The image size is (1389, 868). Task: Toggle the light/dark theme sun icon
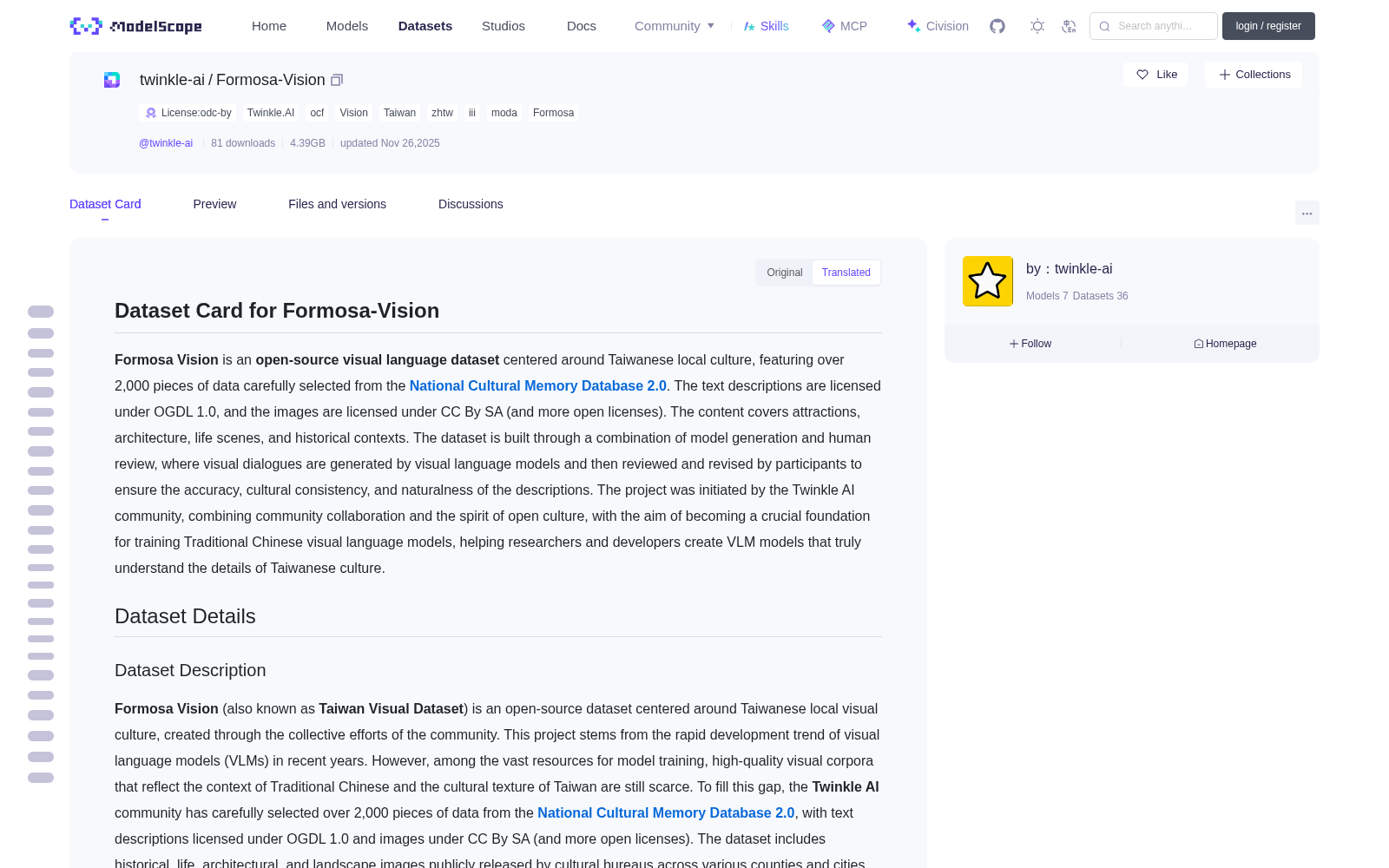pyautogui.click(x=1037, y=26)
